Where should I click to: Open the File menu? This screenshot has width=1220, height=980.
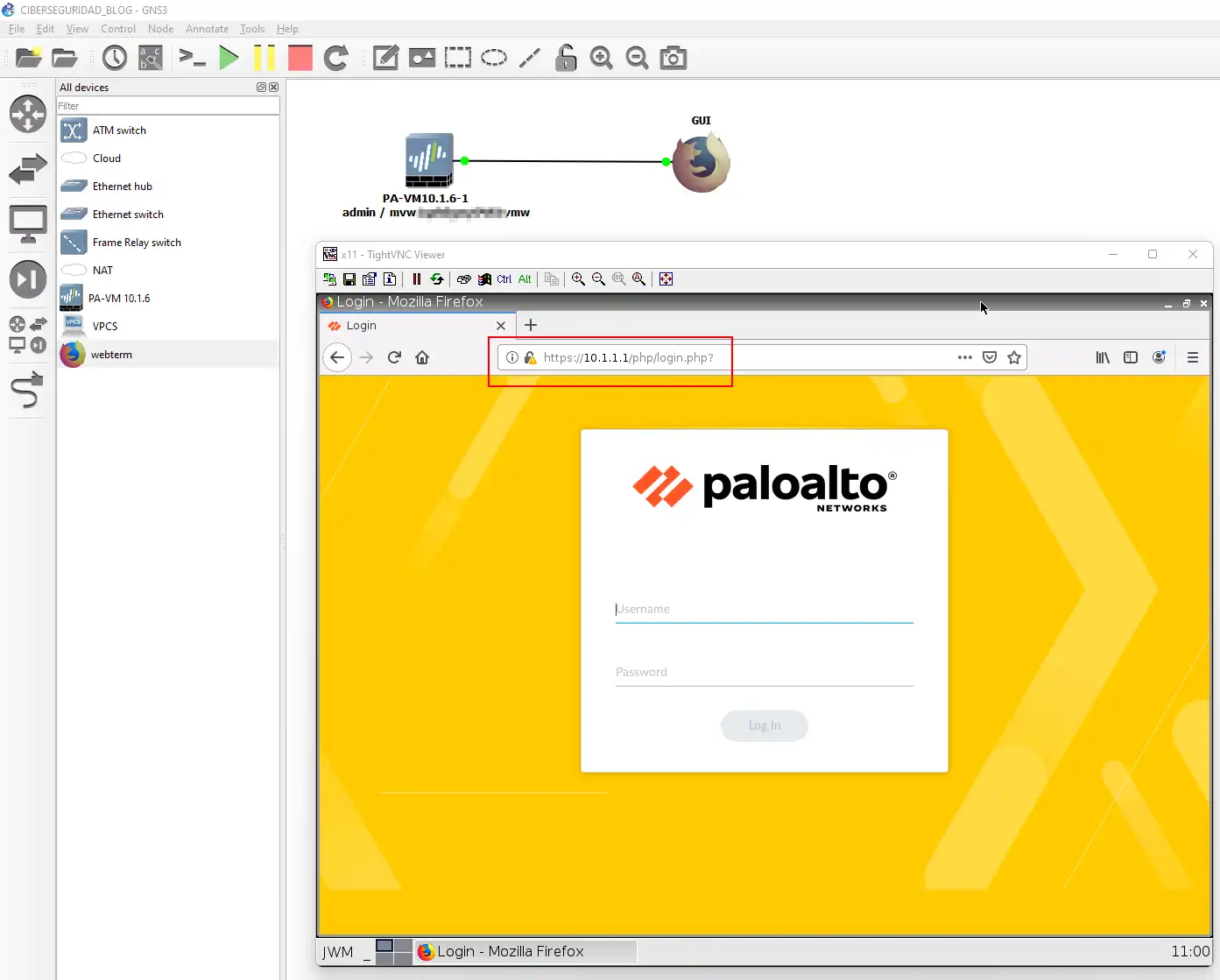point(17,28)
